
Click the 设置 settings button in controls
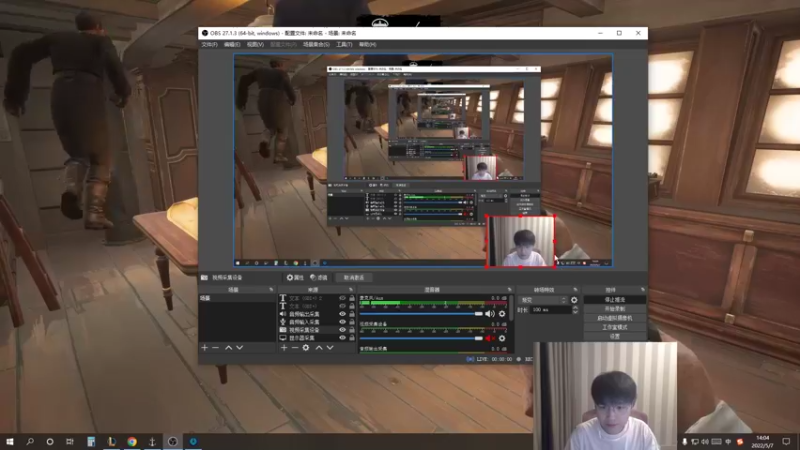[614, 336]
